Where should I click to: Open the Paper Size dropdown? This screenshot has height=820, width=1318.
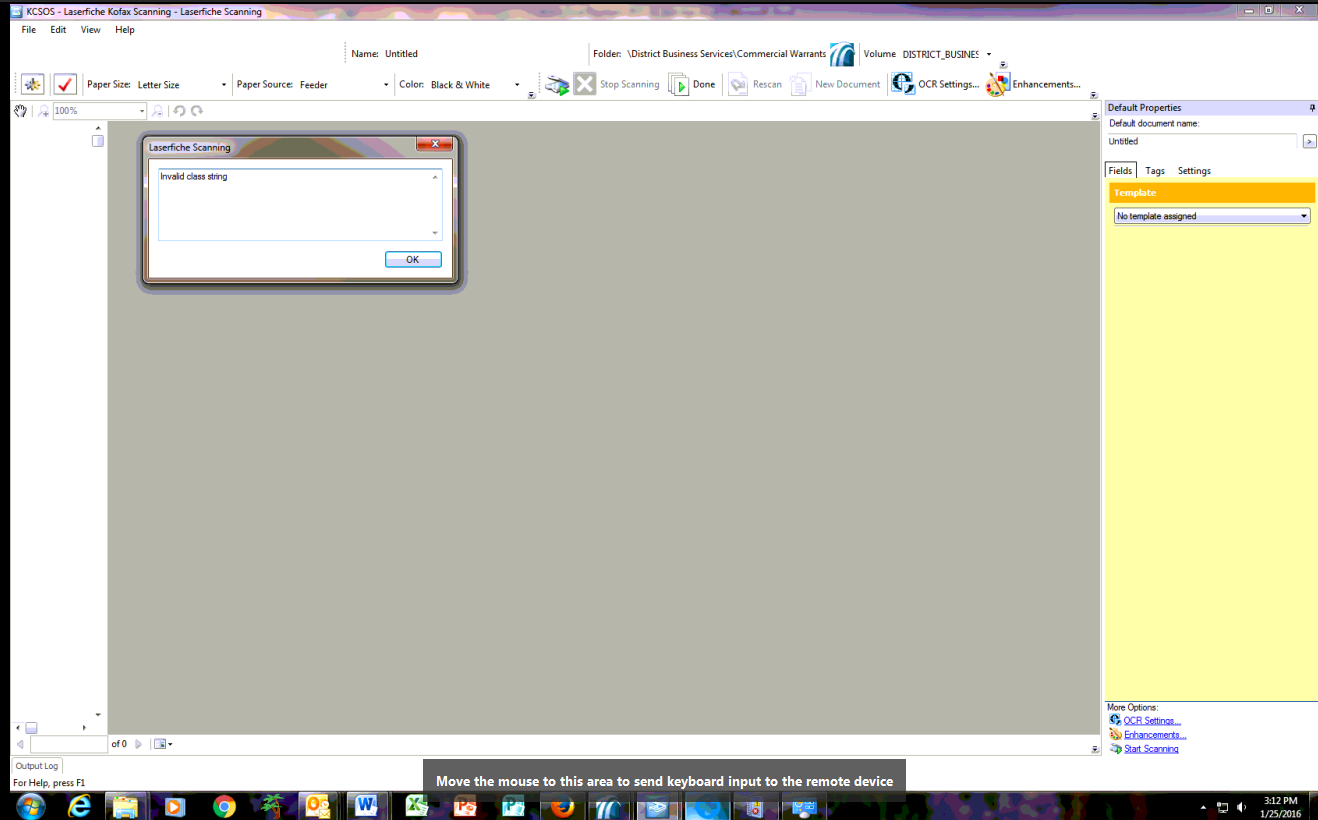click(x=224, y=85)
